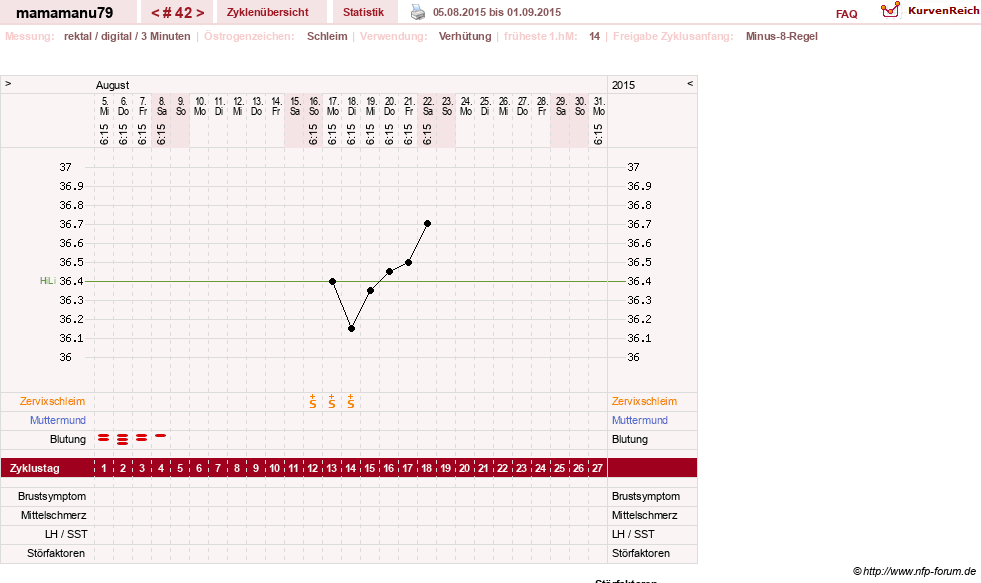
Task: Click the KurvenReich logo icon
Action: [x=890, y=10]
